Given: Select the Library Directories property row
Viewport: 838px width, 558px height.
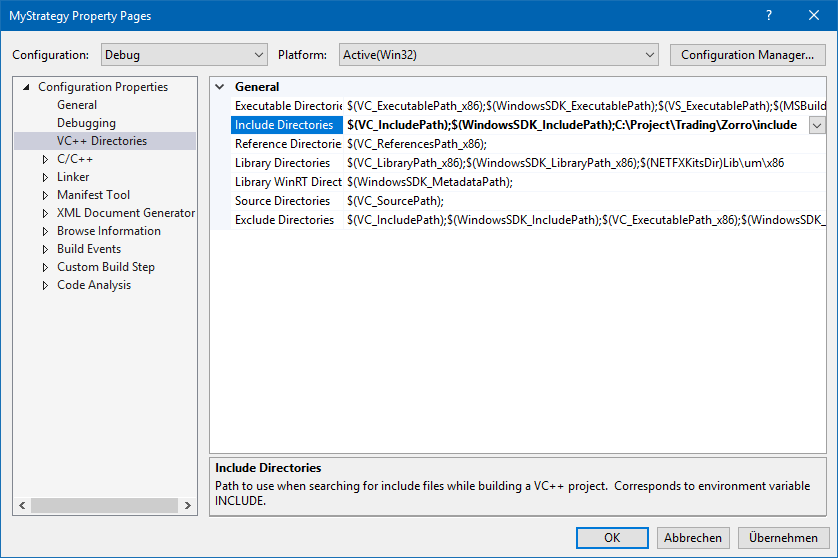Looking at the screenshot, I should coord(282,163).
